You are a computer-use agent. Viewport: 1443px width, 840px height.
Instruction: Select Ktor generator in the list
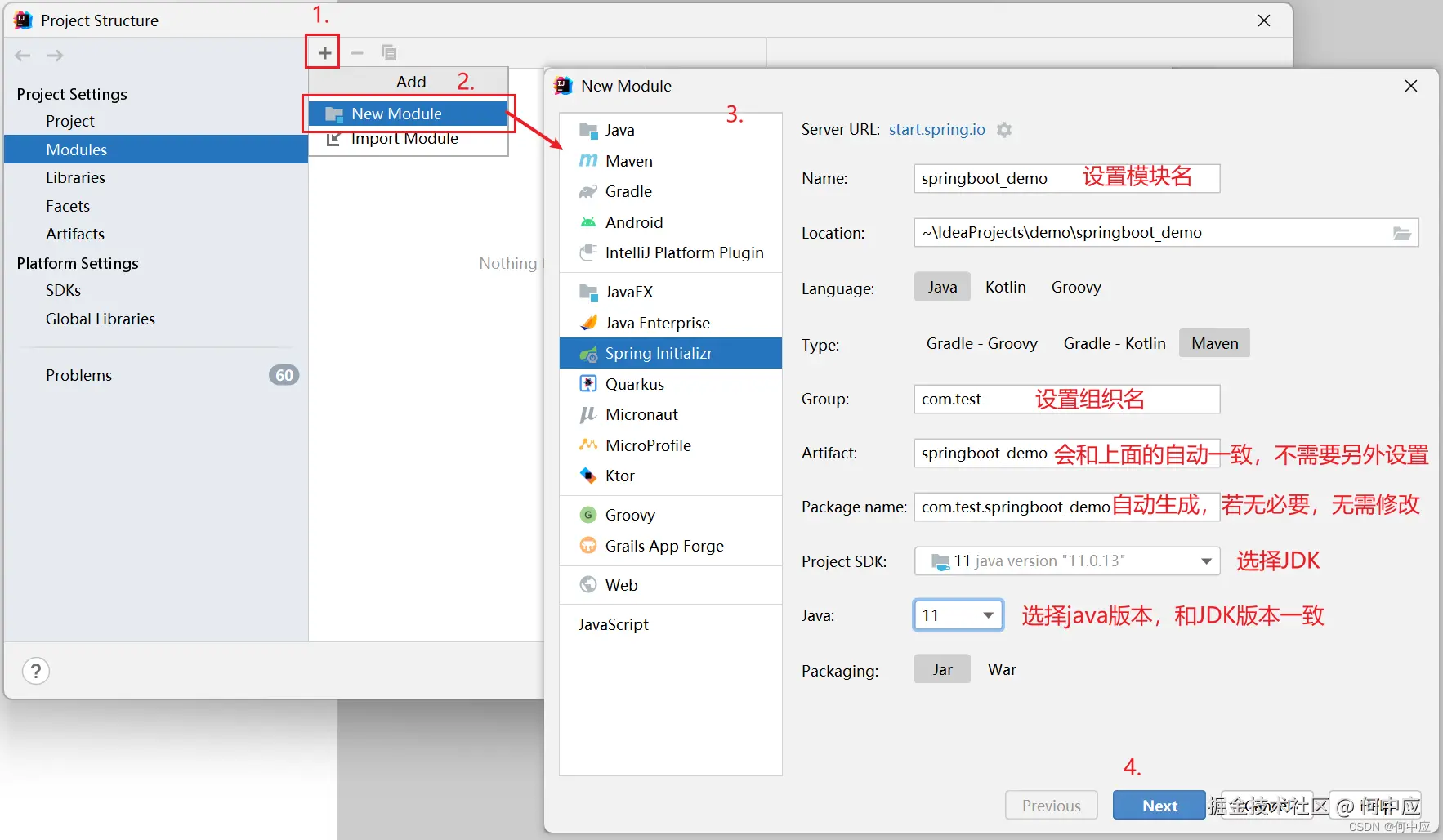click(670, 476)
